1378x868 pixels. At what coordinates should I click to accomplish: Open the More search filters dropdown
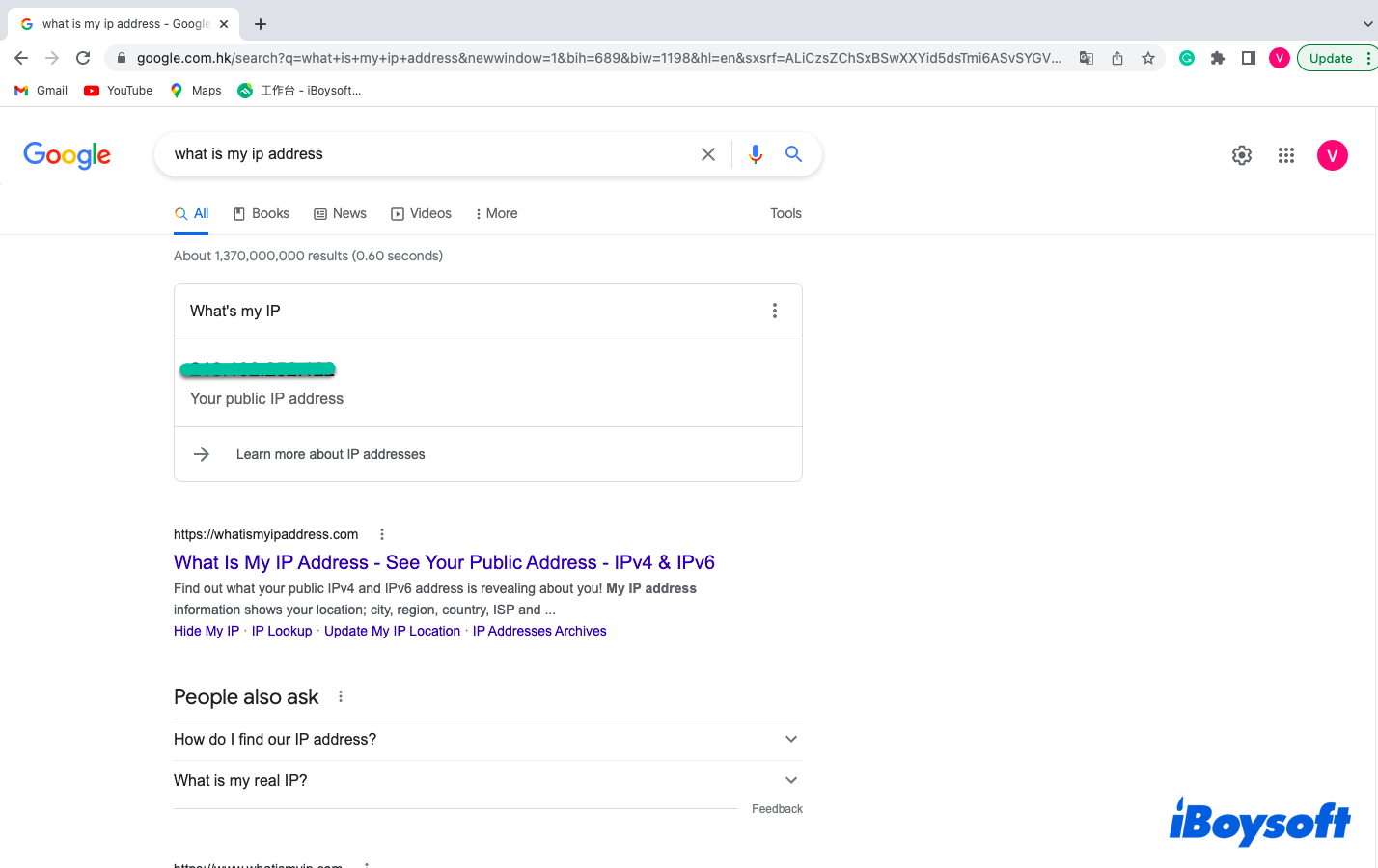coord(497,214)
